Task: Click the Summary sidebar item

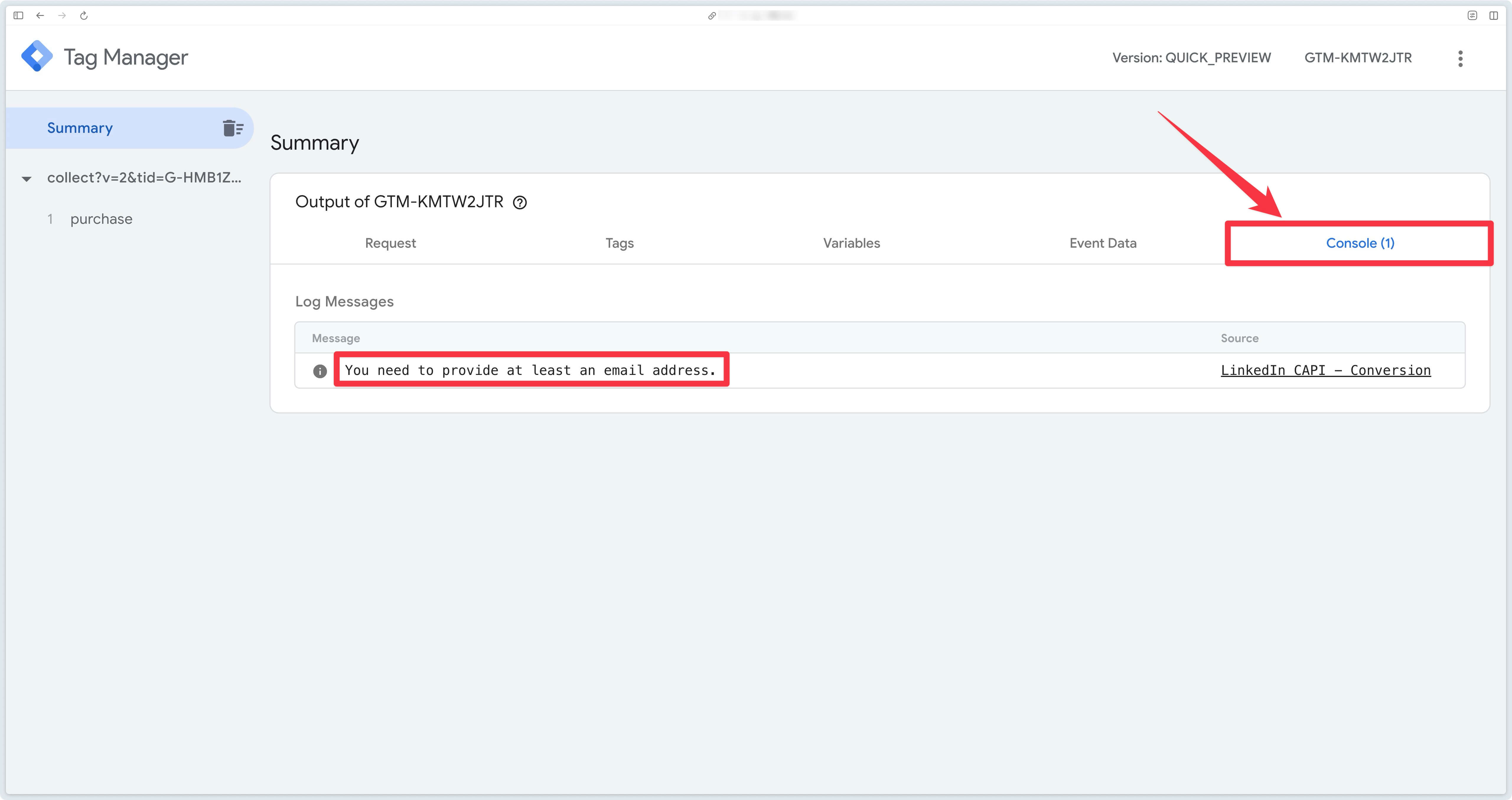Action: click(80, 127)
